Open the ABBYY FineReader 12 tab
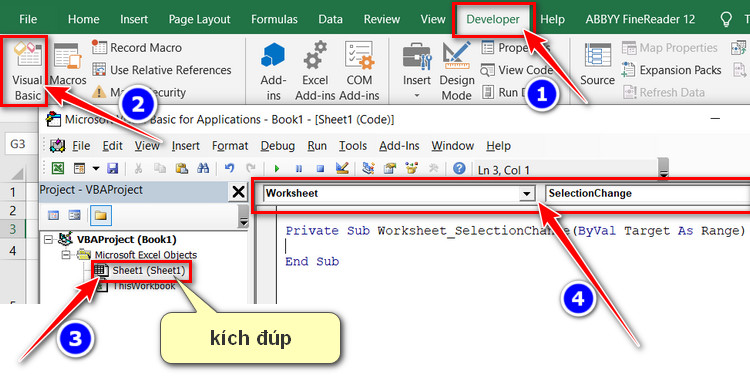Viewport: 750px width, 382px height. click(x=640, y=19)
